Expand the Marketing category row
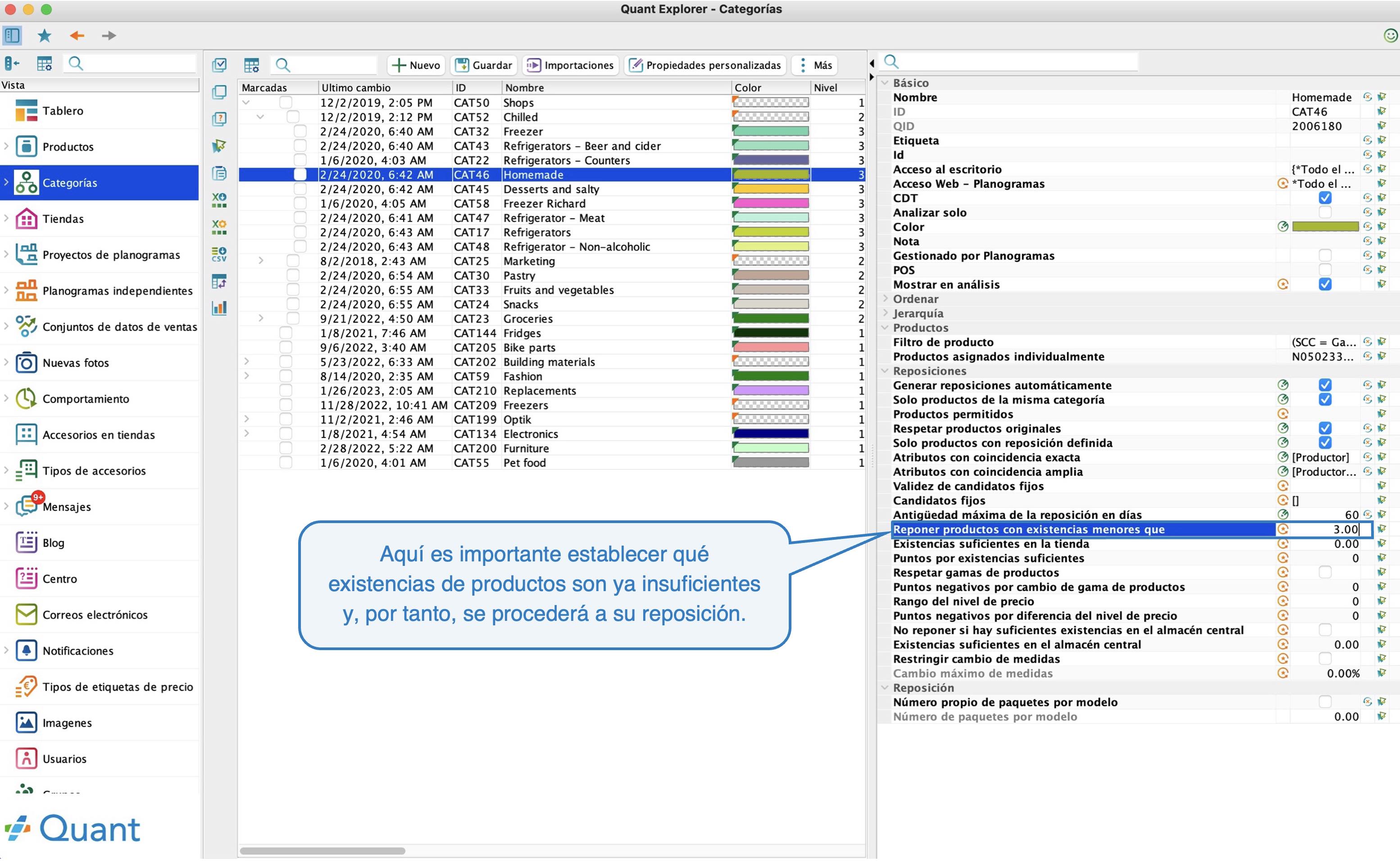Image resolution: width=1400 pixels, height=861 pixels. [x=260, y=261]
